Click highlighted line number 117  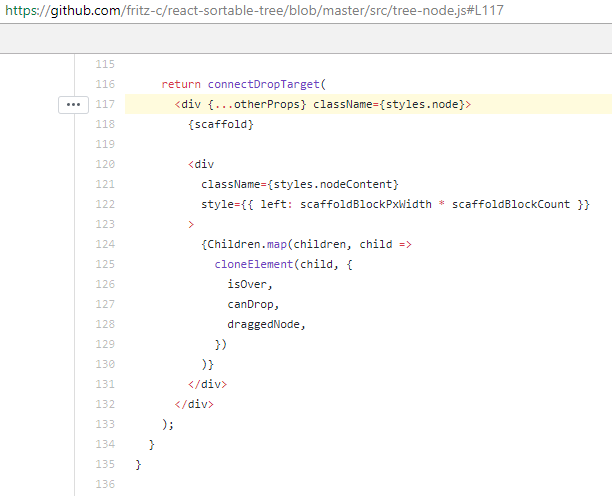point(104,104)
